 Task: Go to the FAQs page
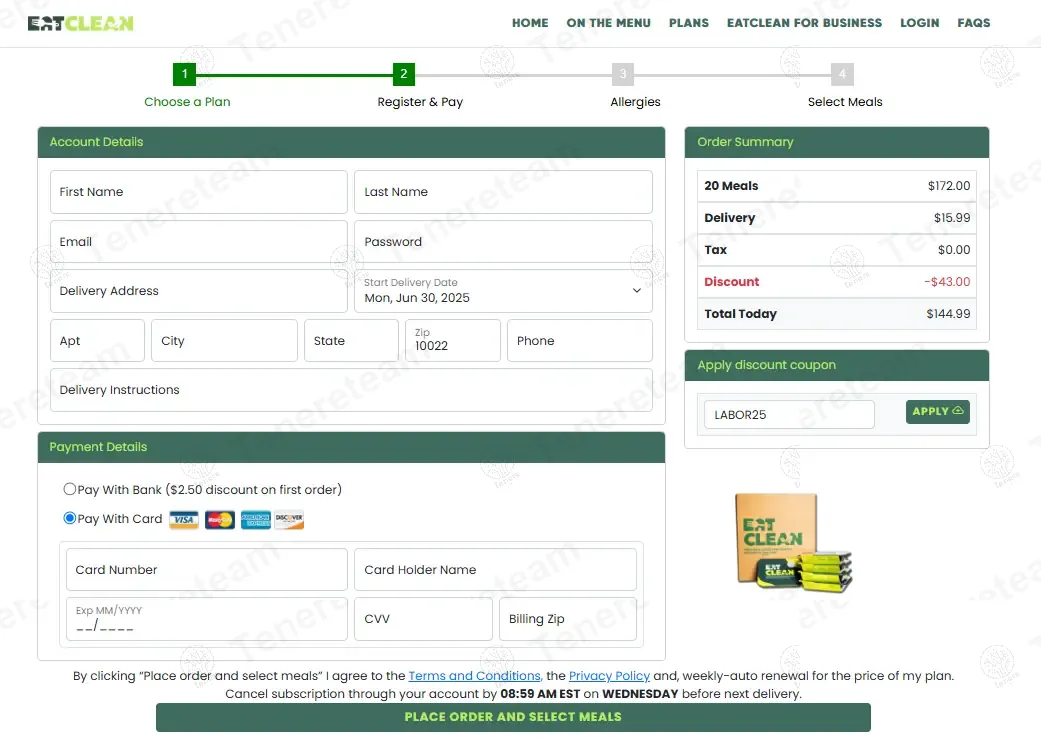click(973, 23)
